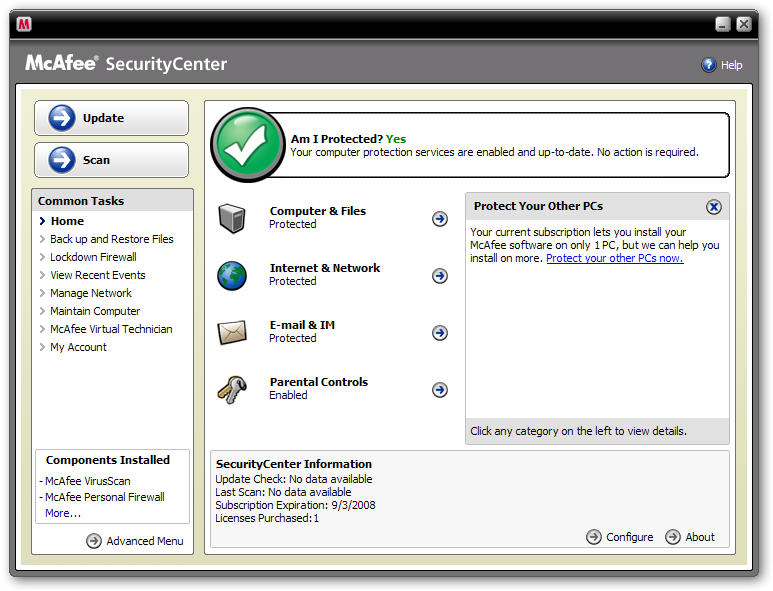Expand the Internet & Network details arrow
This screenshot has width=773, height=591.
440,276
